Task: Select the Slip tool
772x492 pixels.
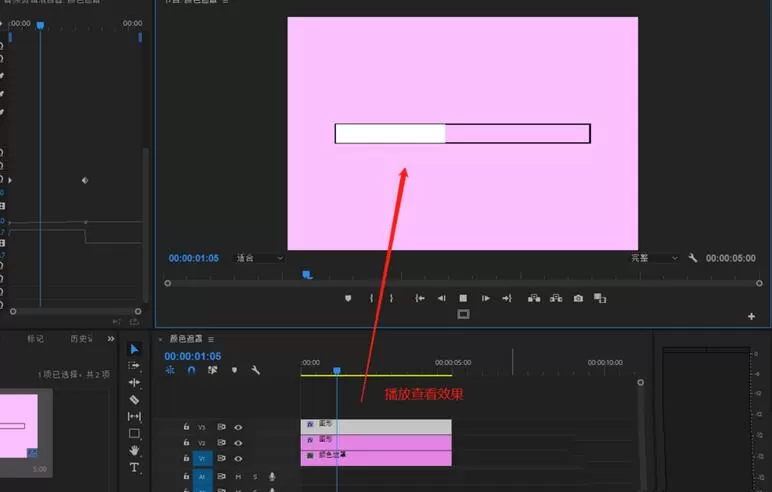Action: [x=134, y=417]
